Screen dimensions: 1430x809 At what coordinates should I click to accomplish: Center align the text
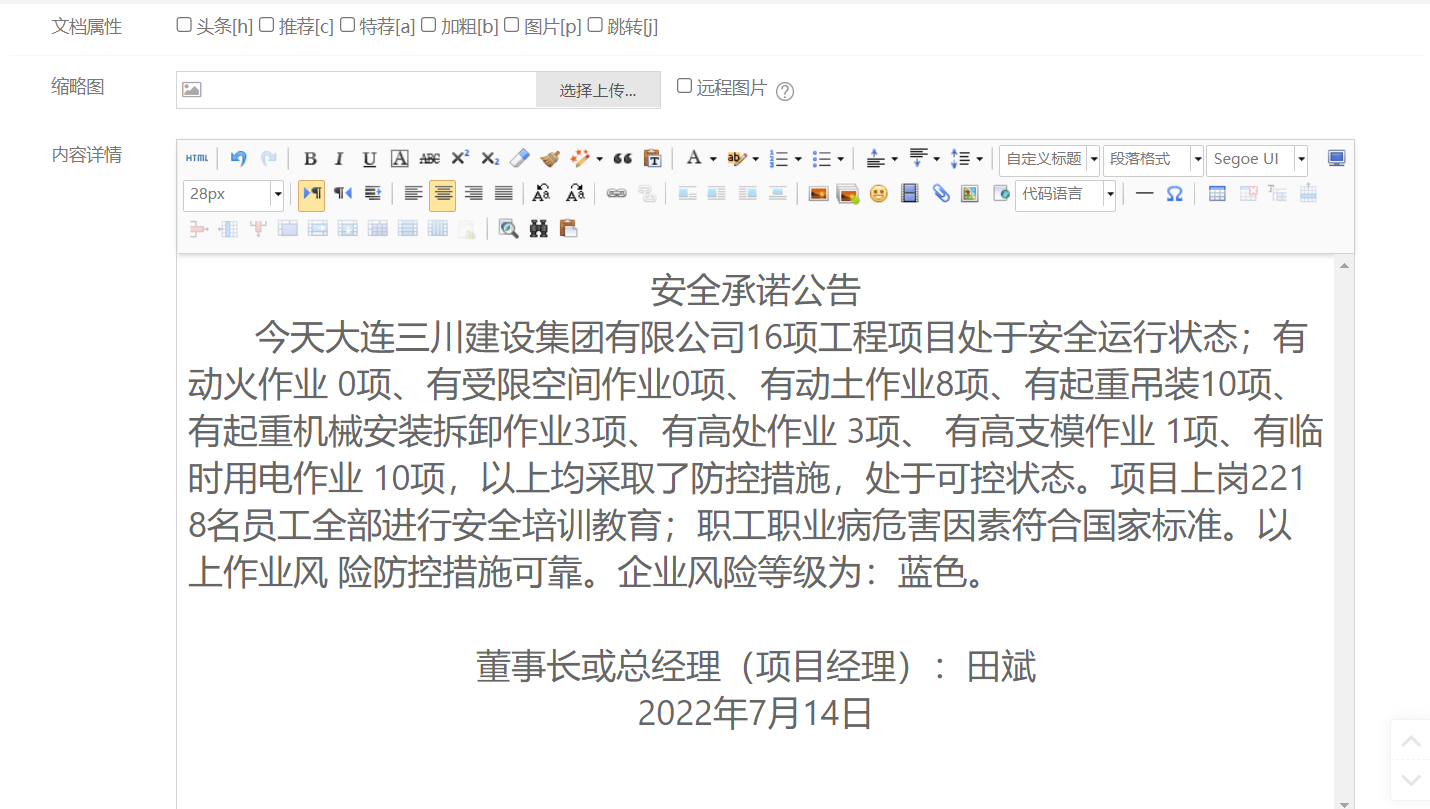[443, 194]
